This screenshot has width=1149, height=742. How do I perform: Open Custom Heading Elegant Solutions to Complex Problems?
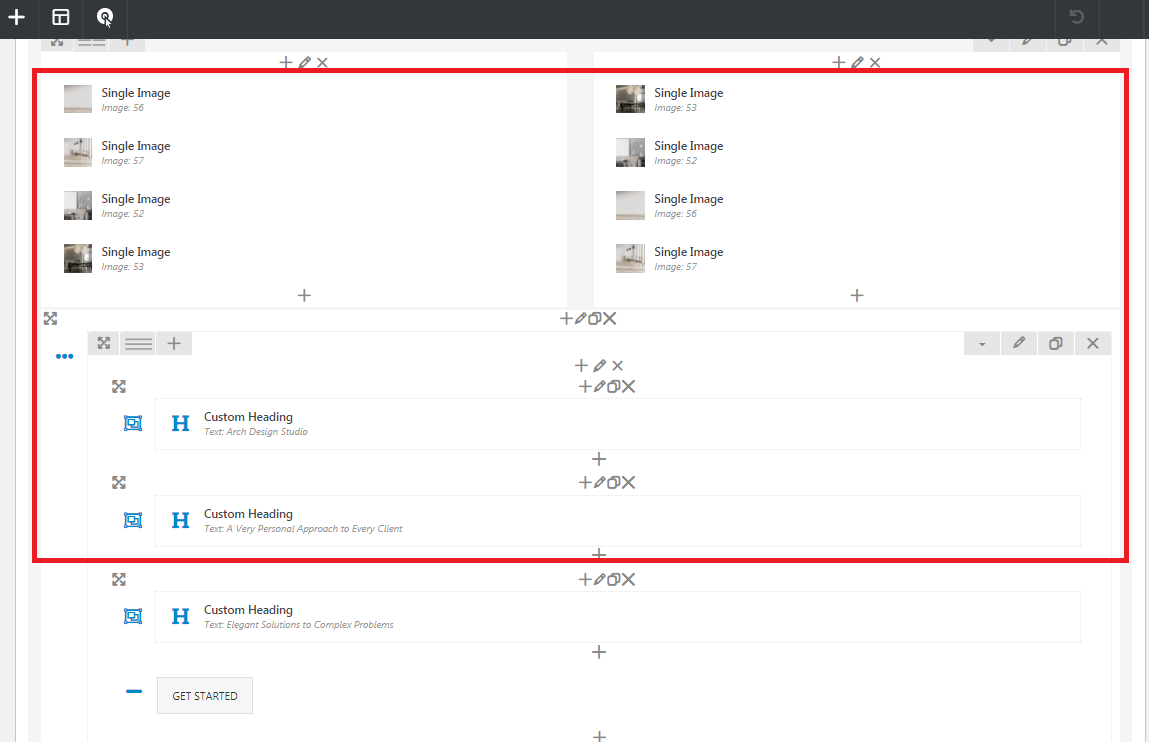(x=617, y=617)
